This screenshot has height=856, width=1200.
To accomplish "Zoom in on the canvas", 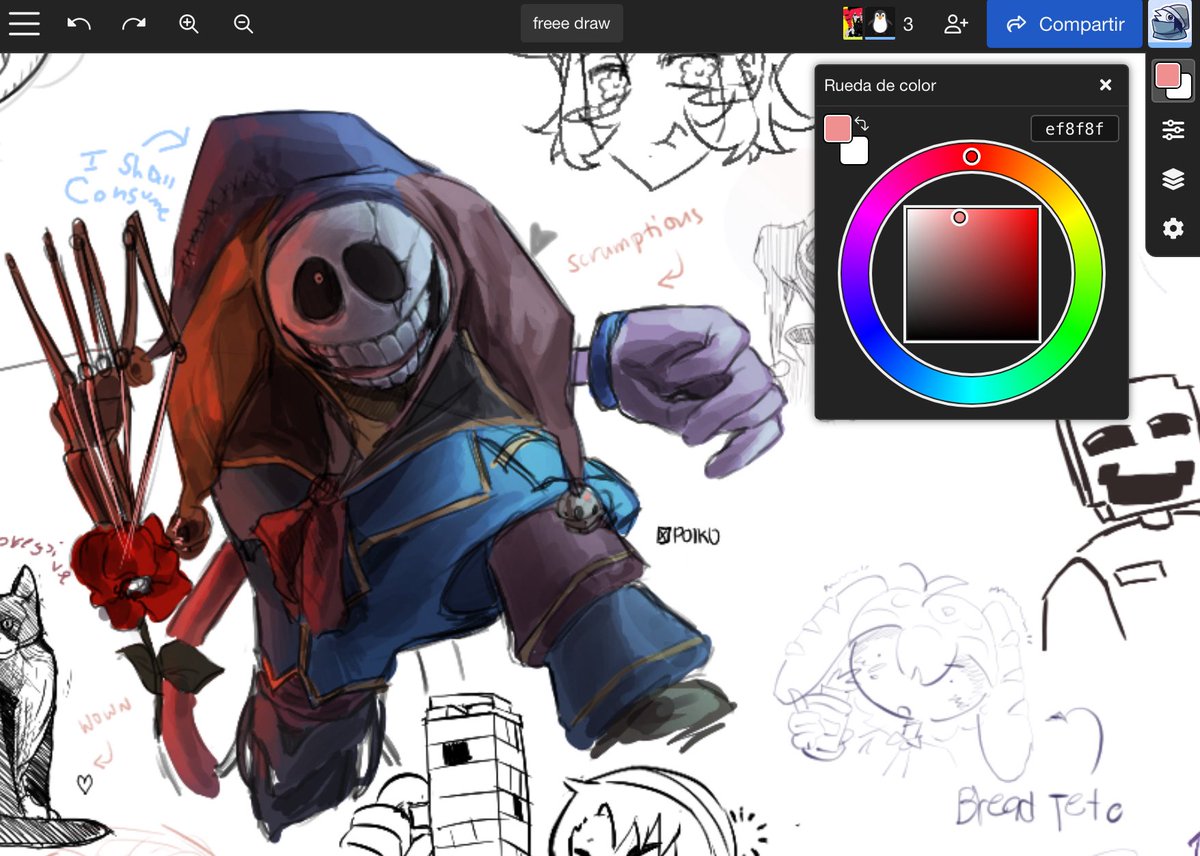I will pos(189,24).
